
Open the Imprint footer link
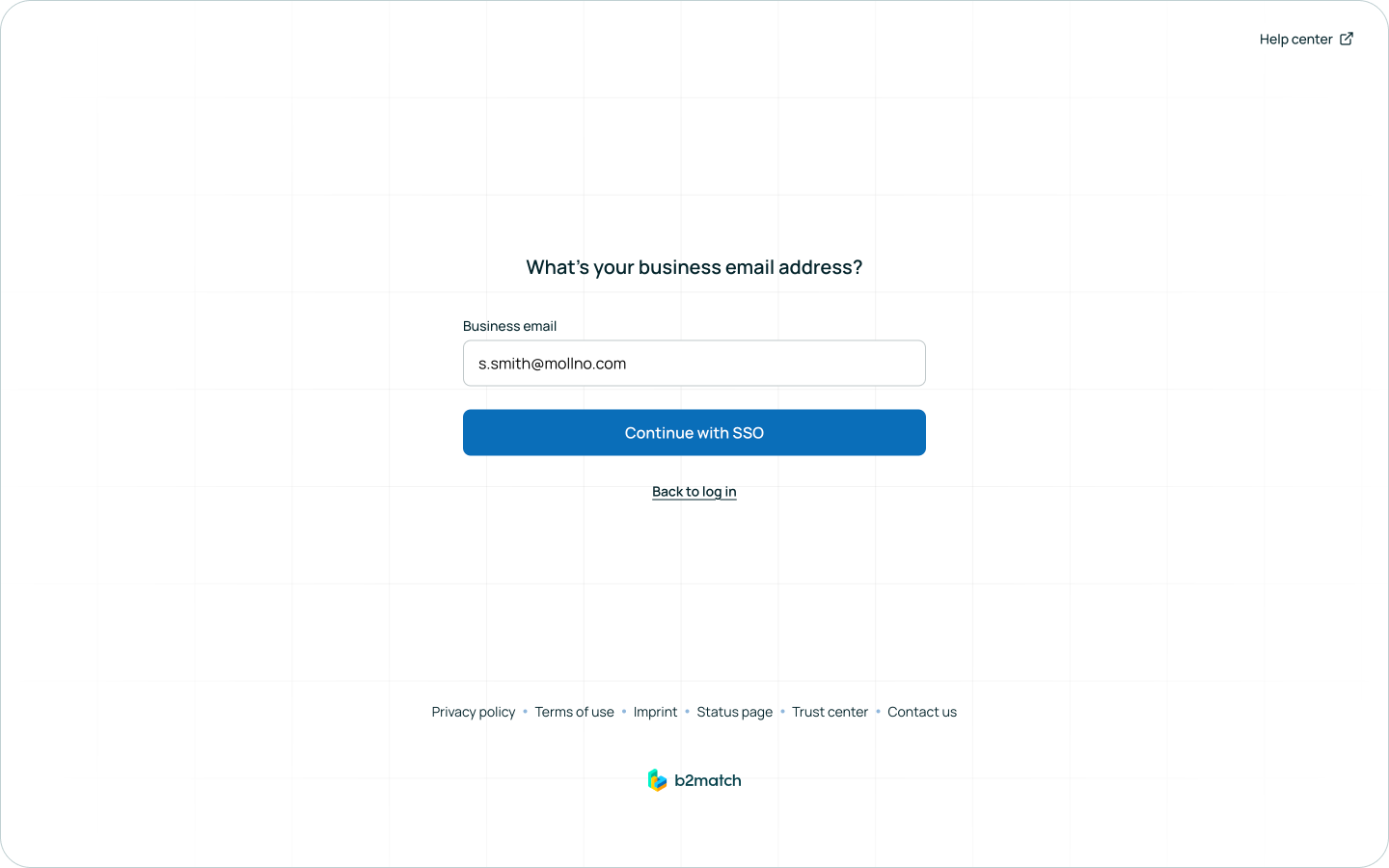656,712
